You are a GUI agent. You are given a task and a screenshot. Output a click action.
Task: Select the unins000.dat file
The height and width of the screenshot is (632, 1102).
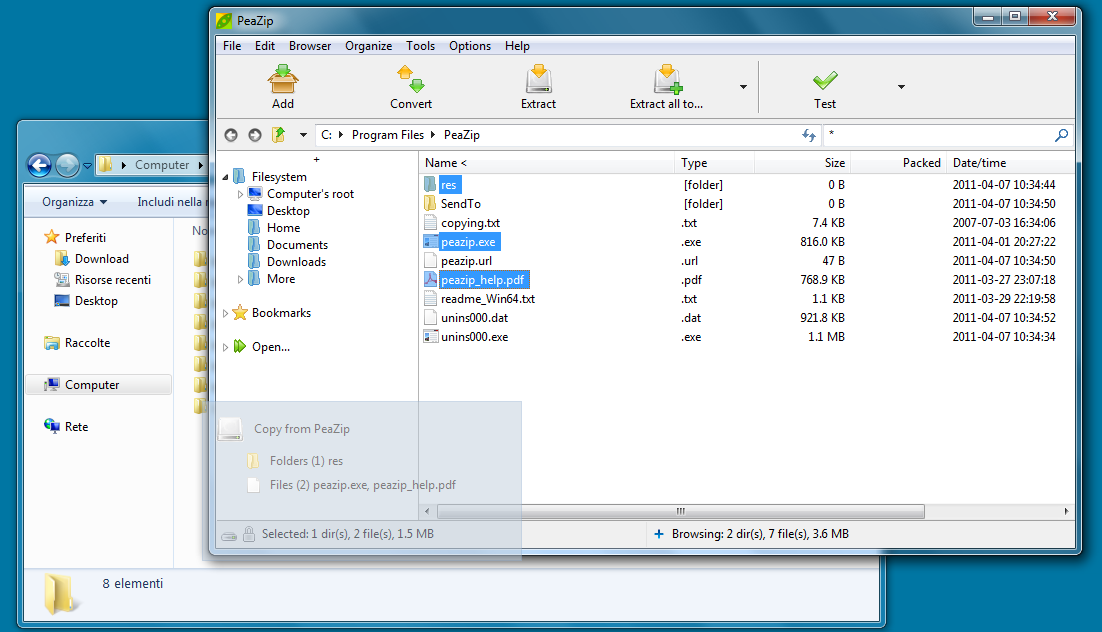474,318
